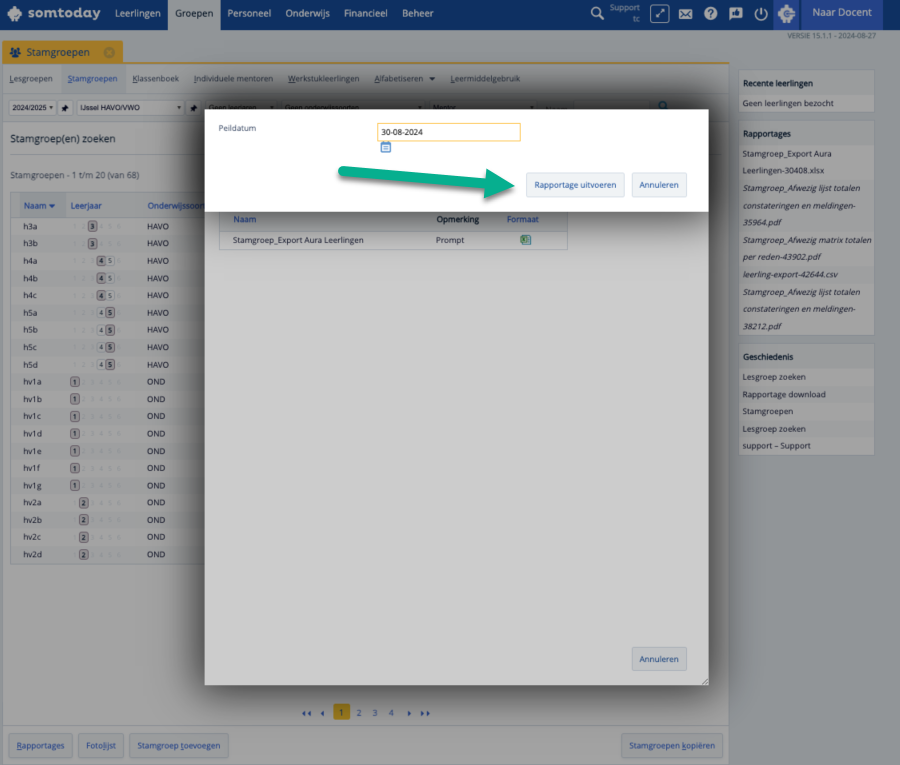Close the Stamgroepen tab with the X

coord(109,52)
